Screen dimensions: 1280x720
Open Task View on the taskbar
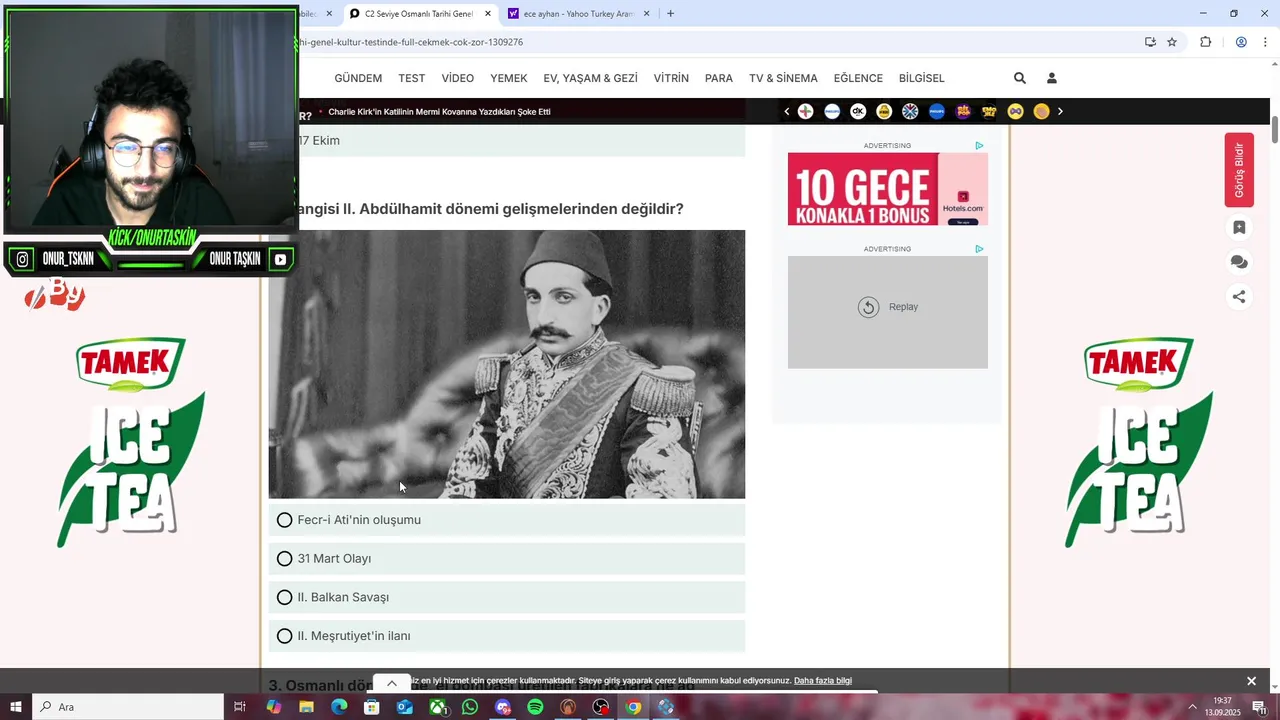[x=240, y=707]
